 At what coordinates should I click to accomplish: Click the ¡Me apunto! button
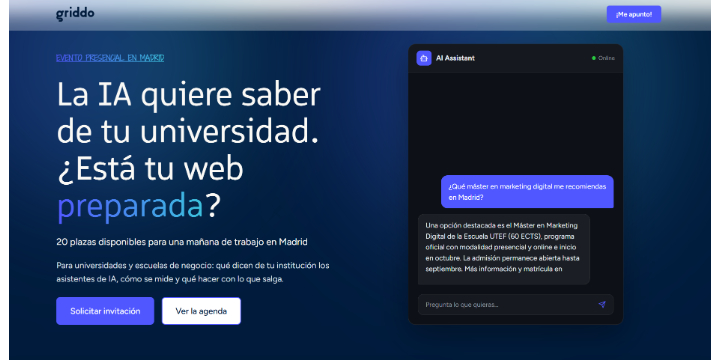pyautogui.click(x=634, y=14)
